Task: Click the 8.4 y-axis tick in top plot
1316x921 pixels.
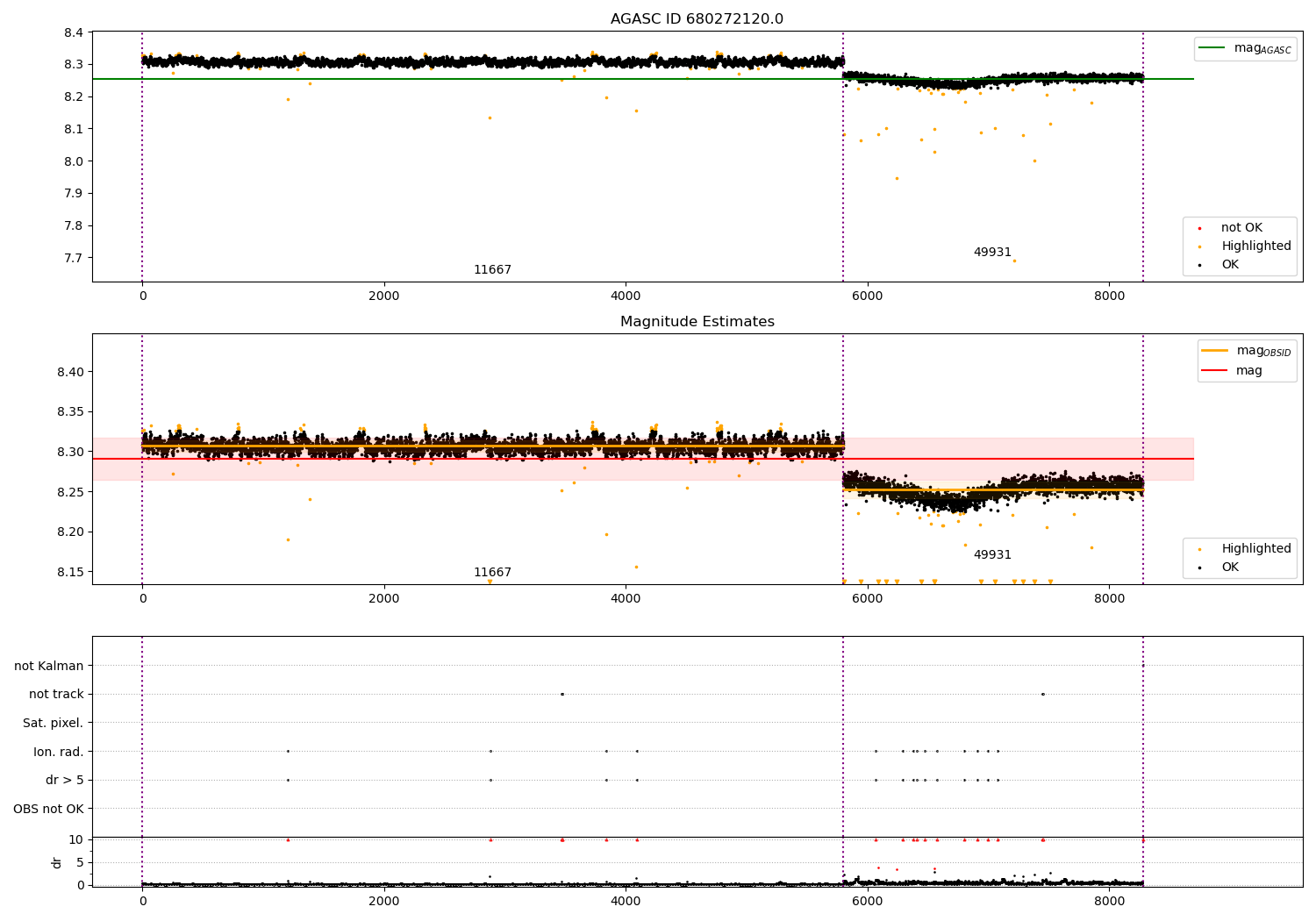Action: coord(75,32)
